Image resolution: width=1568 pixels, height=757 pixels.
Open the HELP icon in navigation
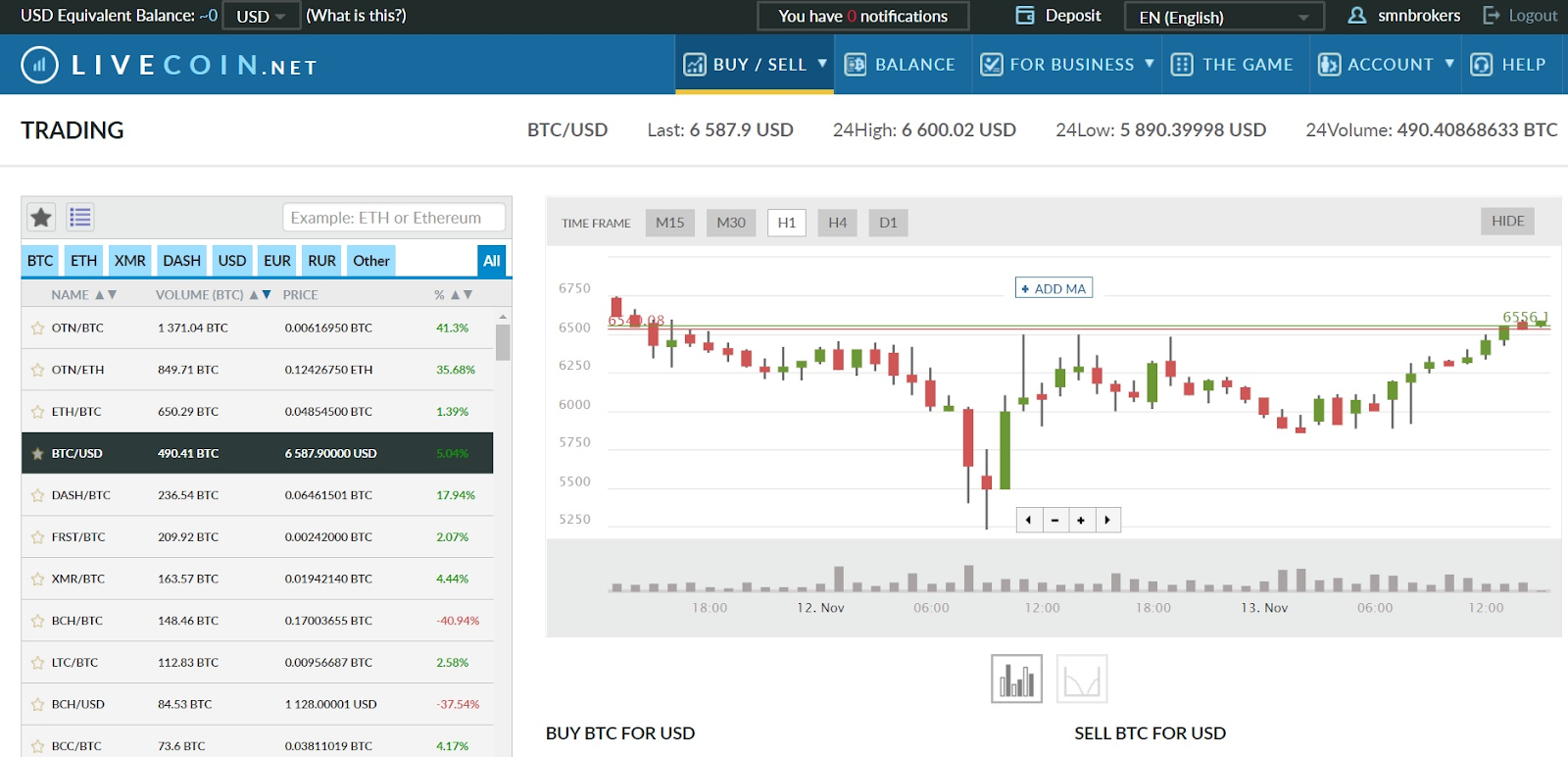point(1482,65)
